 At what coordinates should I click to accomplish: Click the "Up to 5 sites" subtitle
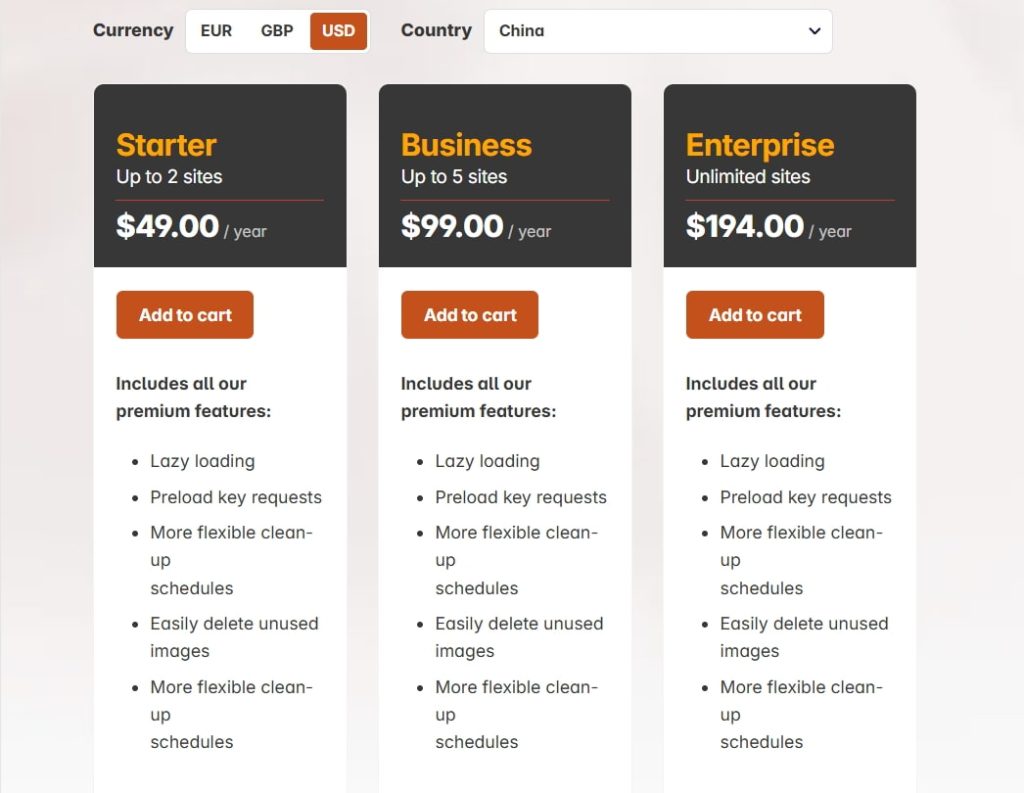(454, 177)
